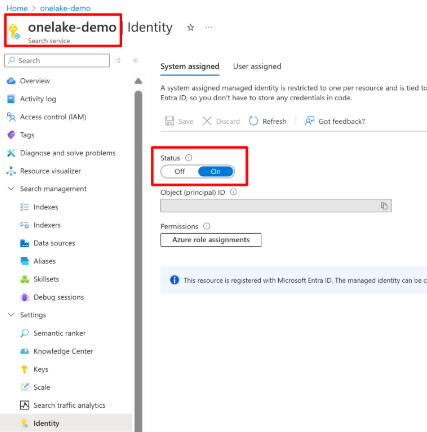
Task: Collapse the Search management section
Action: tap(11, 189)
